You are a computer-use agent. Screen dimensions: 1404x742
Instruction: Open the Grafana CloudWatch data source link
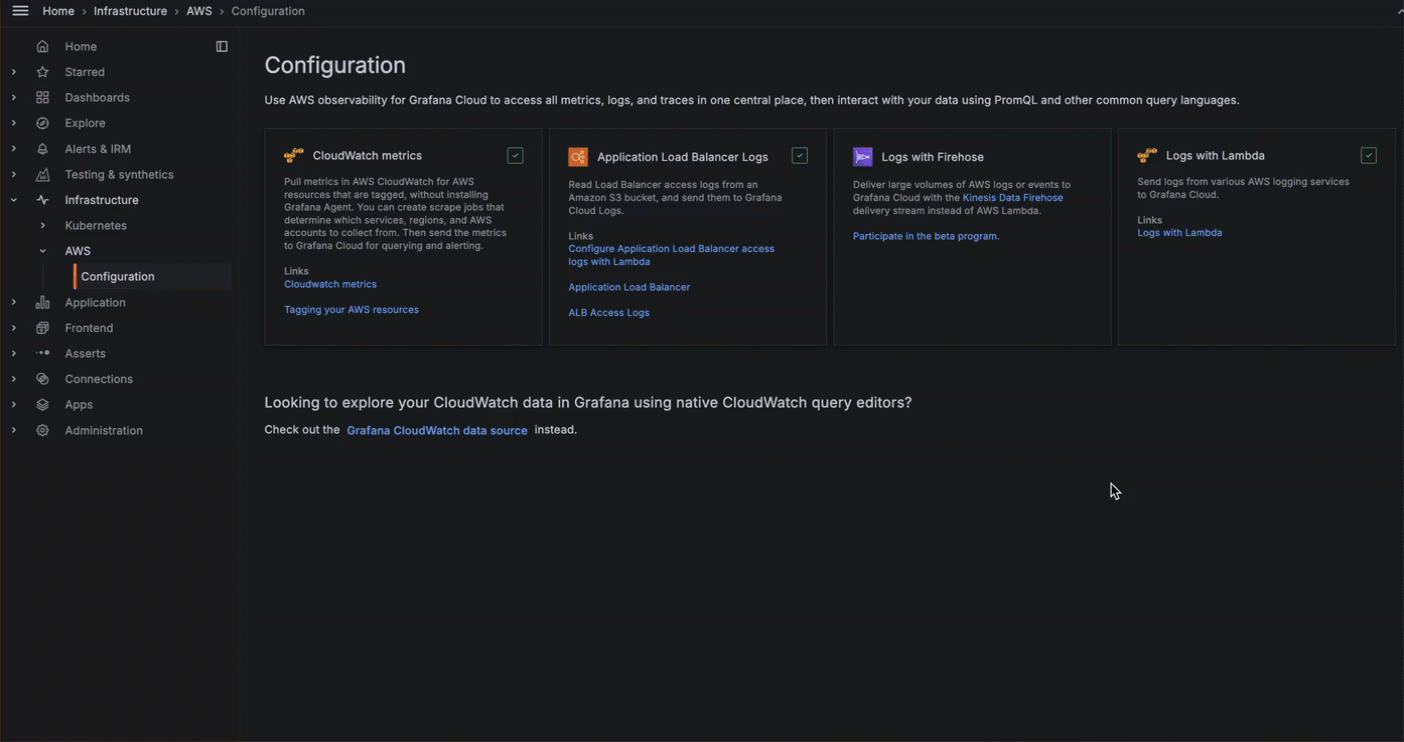[437, 430]
